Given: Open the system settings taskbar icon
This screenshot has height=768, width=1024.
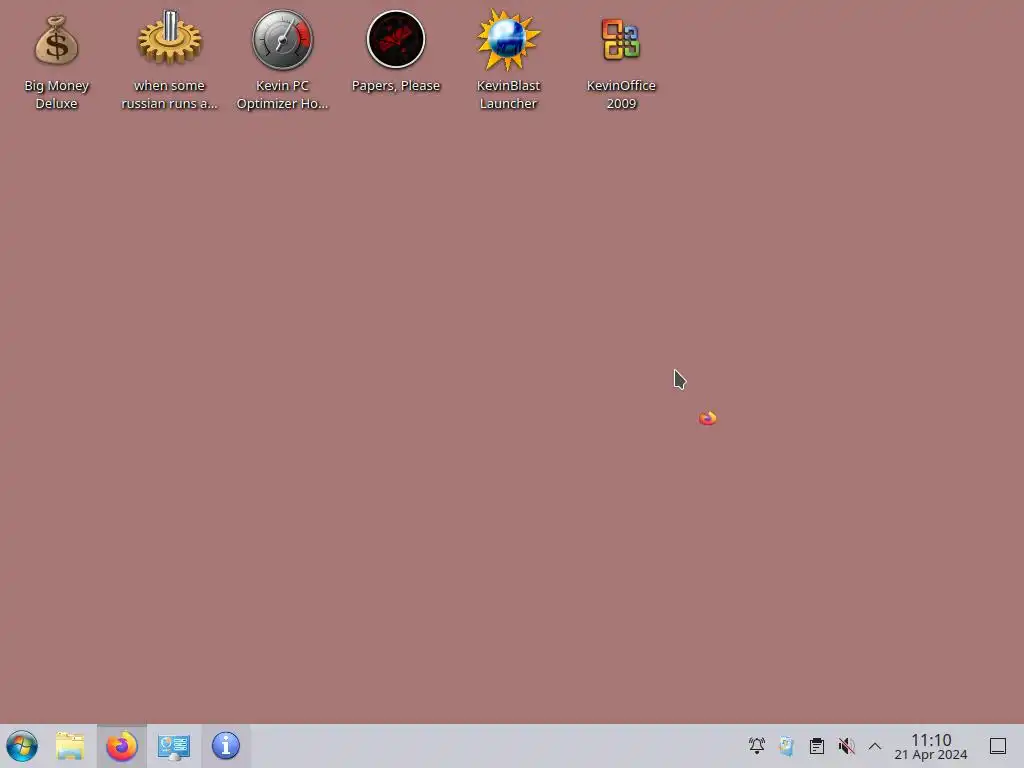Looking at the screenshot, I should tap(174, 746).
